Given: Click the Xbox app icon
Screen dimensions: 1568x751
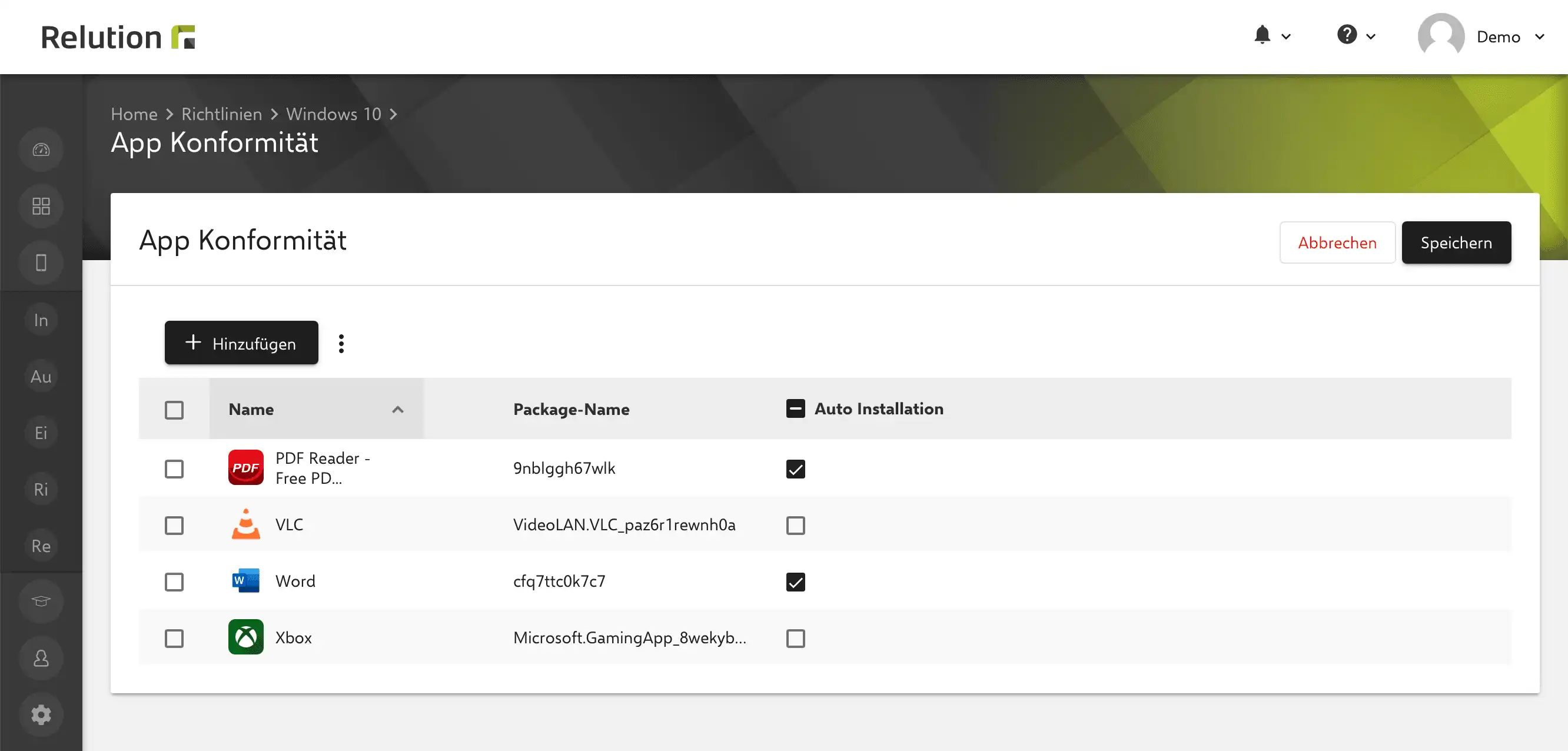Looking at the screenshot, I should 245,637.
